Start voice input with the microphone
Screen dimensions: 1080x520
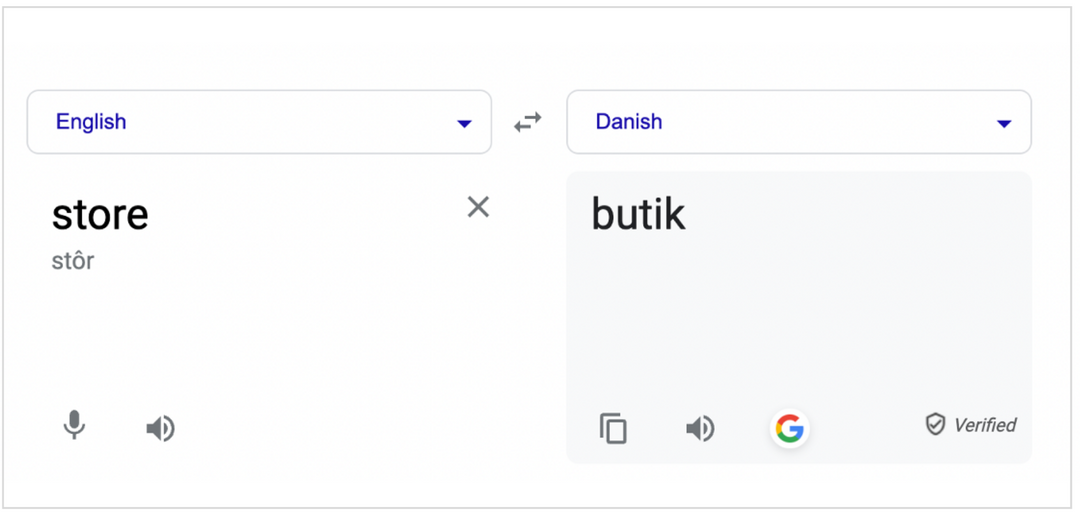pos(74,426)
